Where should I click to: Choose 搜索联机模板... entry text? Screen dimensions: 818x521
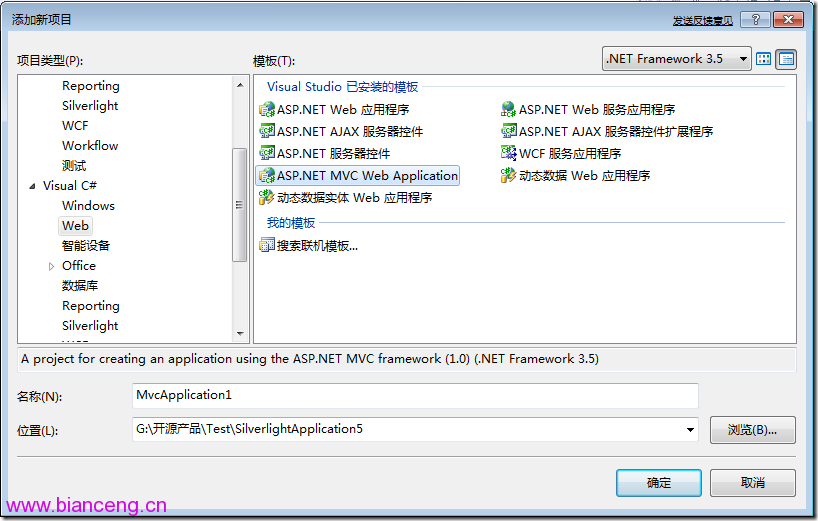tap(317, 245)
